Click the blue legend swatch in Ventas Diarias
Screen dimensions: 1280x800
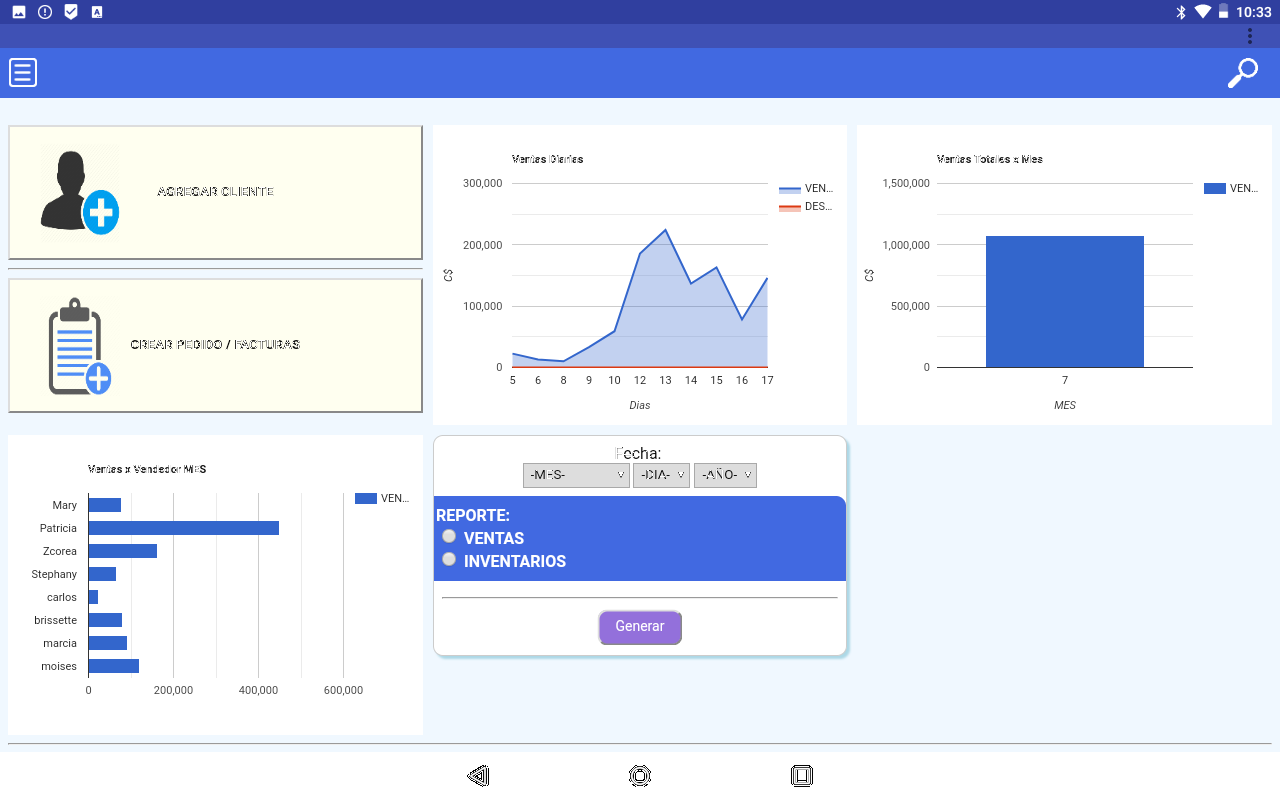click(x=790, y=188)
